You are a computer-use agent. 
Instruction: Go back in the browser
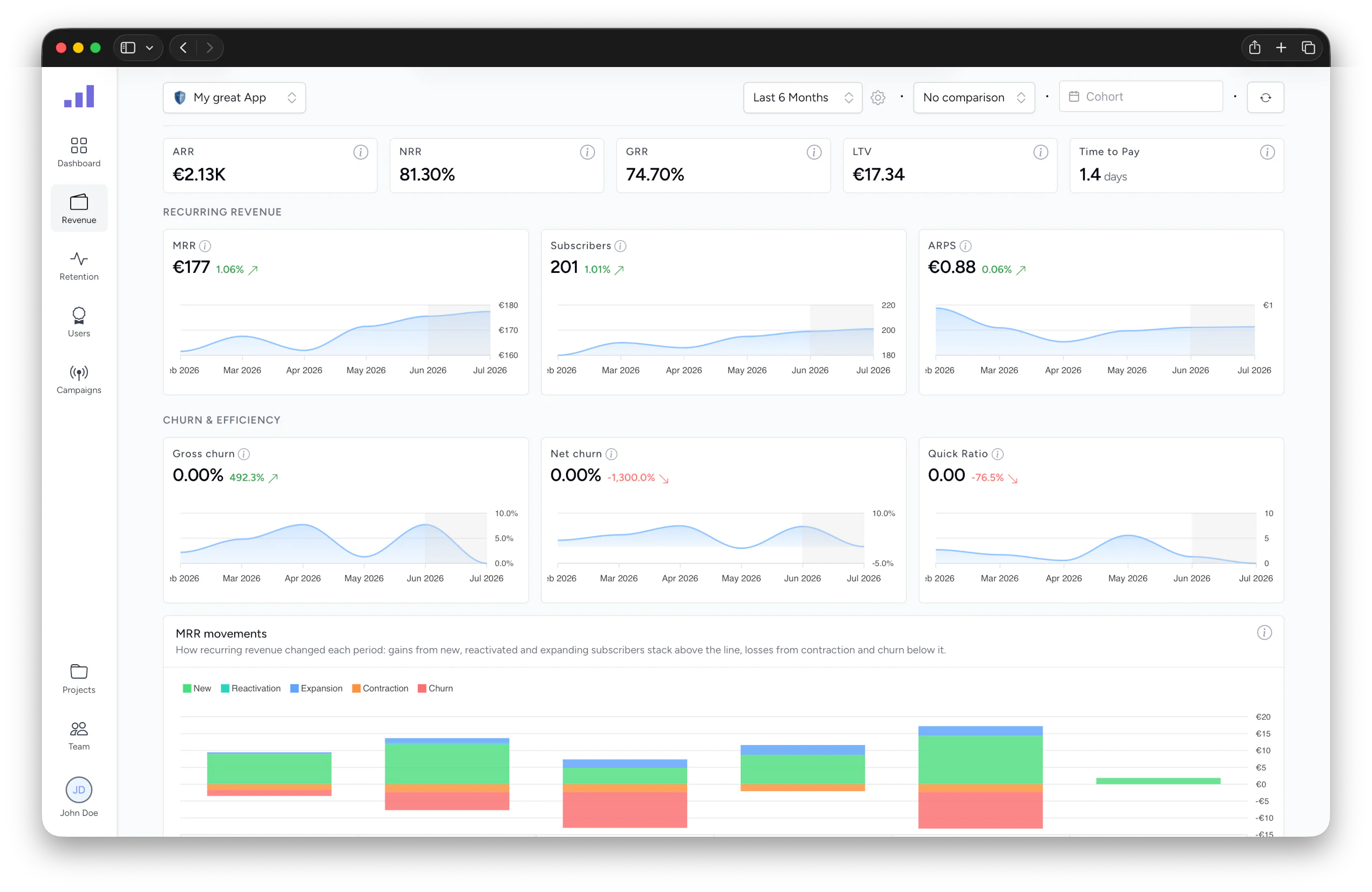click(x=183, y=48)
